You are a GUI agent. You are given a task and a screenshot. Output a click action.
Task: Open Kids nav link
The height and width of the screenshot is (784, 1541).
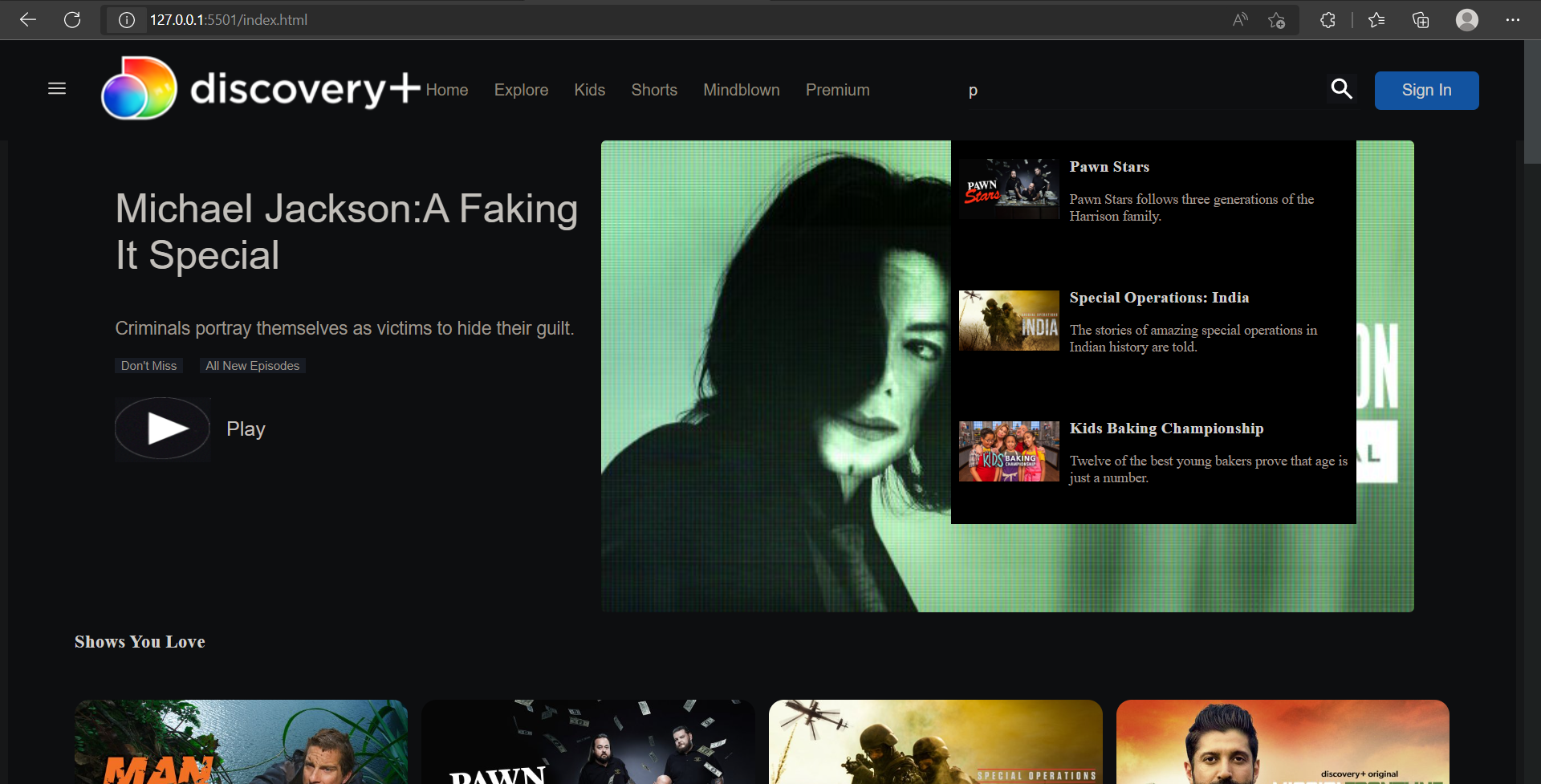tap(590, 90)
